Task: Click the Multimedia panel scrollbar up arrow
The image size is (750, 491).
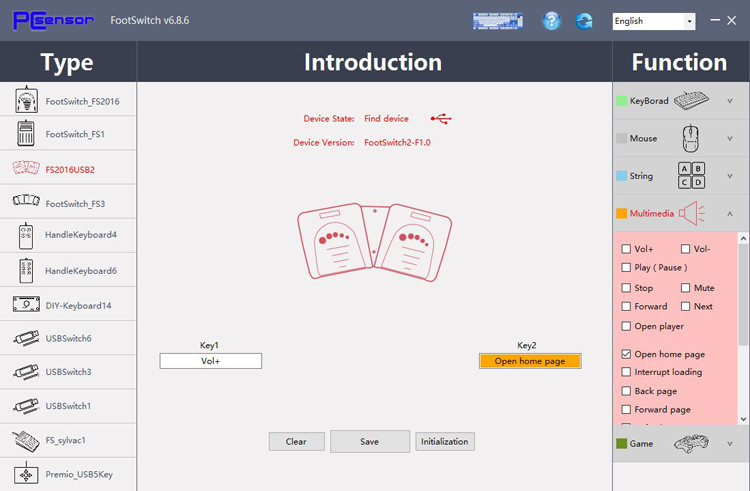Action: (x=743, y=238)
